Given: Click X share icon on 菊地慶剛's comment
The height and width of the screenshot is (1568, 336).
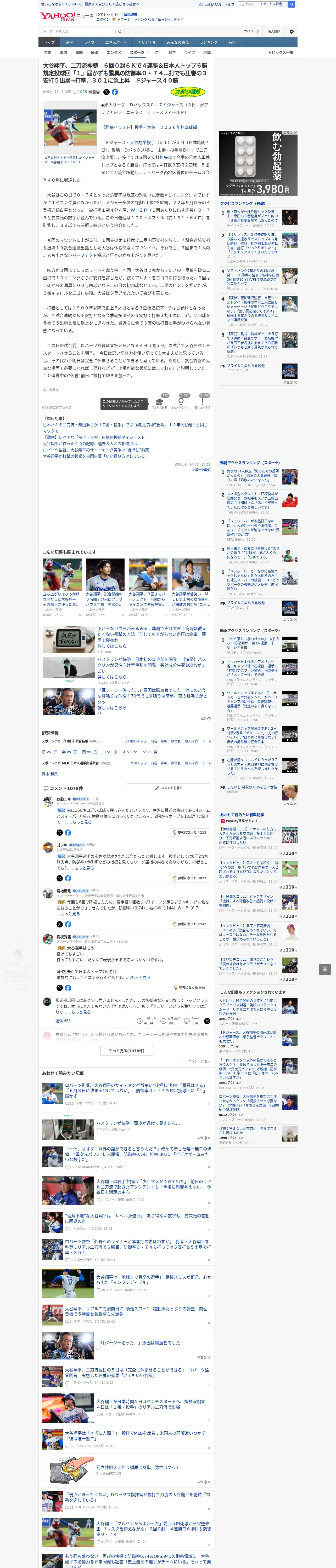Looking at the screenshot, I should pos(59,924).
